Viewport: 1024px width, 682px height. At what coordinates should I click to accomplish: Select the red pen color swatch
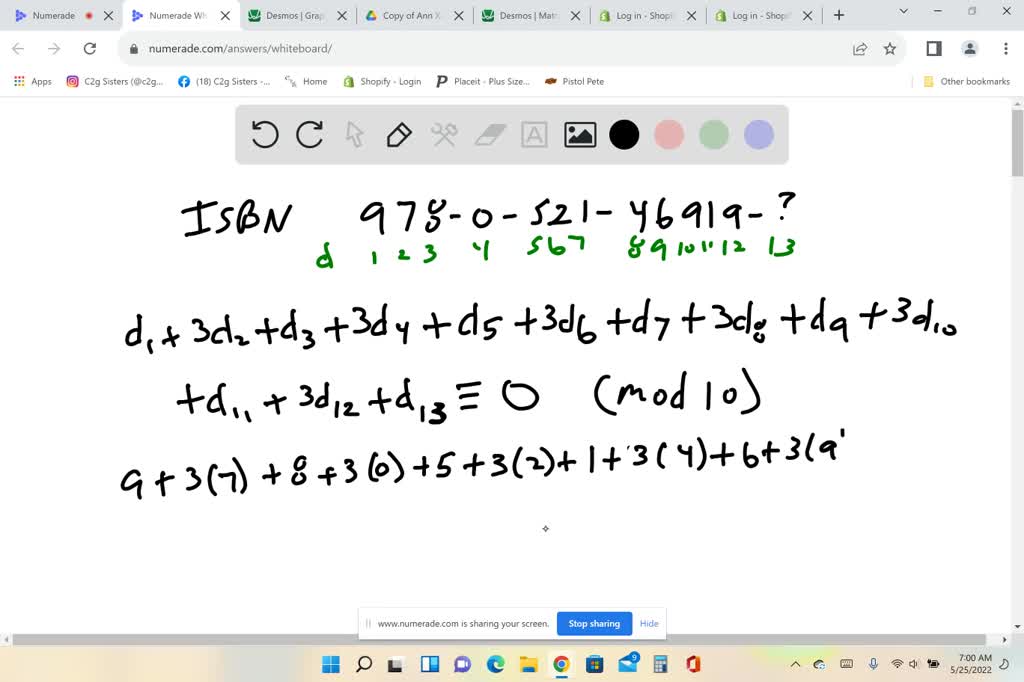pos(669,133)
